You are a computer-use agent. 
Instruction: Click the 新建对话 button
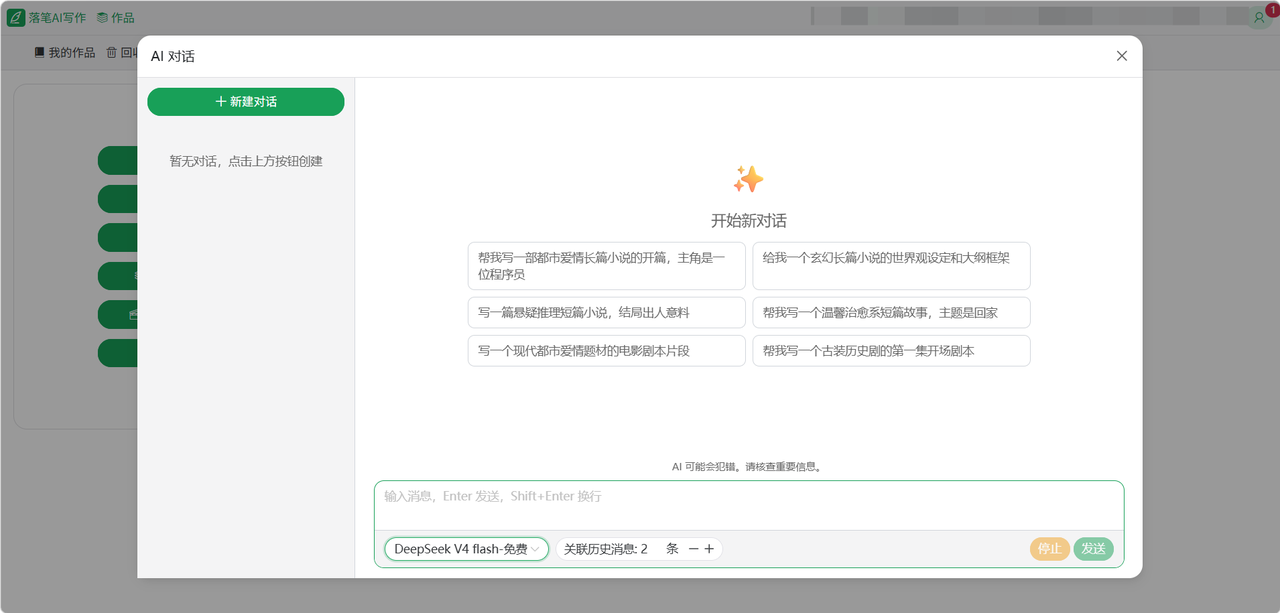pos(246,102)
